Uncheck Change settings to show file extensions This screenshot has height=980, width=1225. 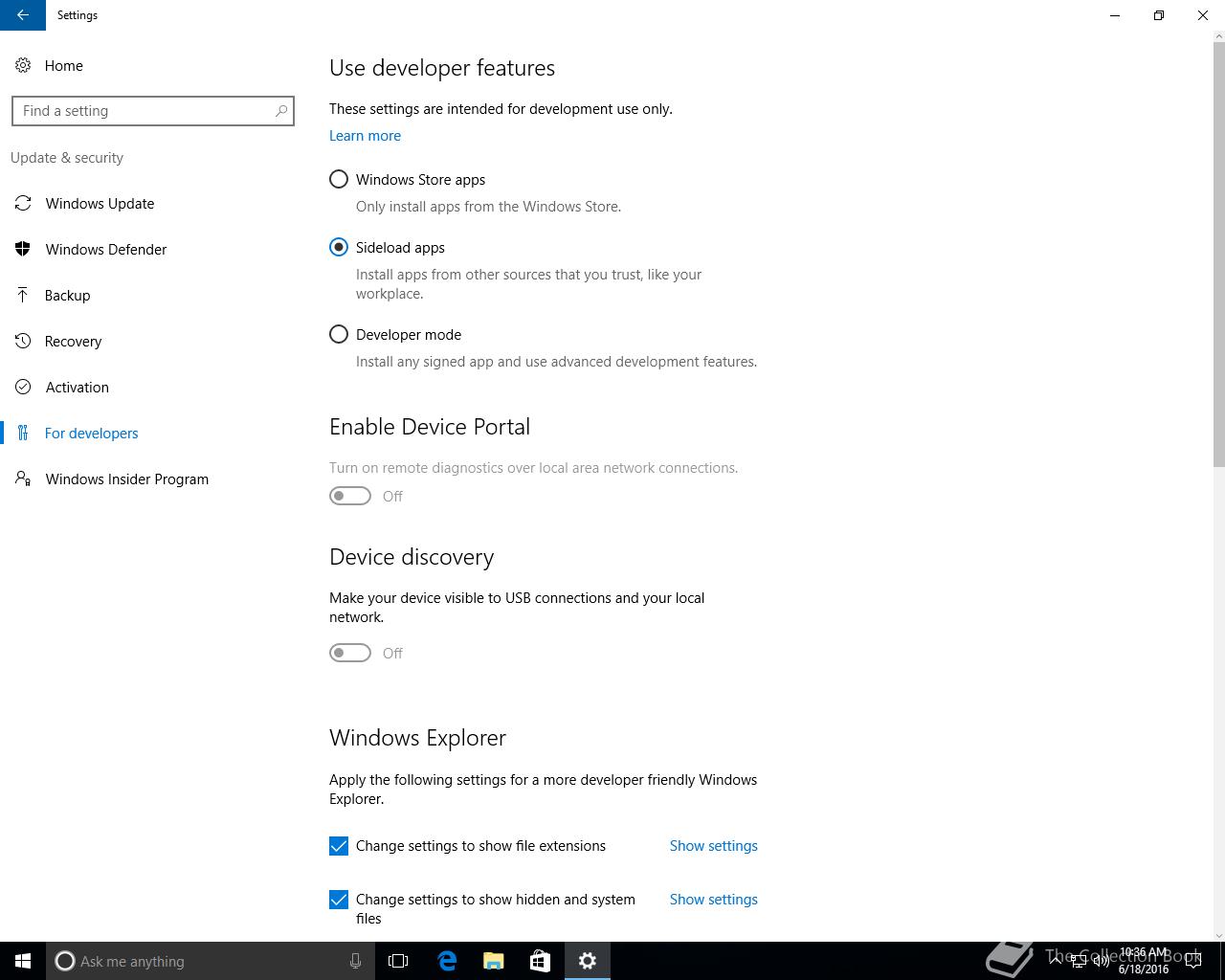[339, 846]
